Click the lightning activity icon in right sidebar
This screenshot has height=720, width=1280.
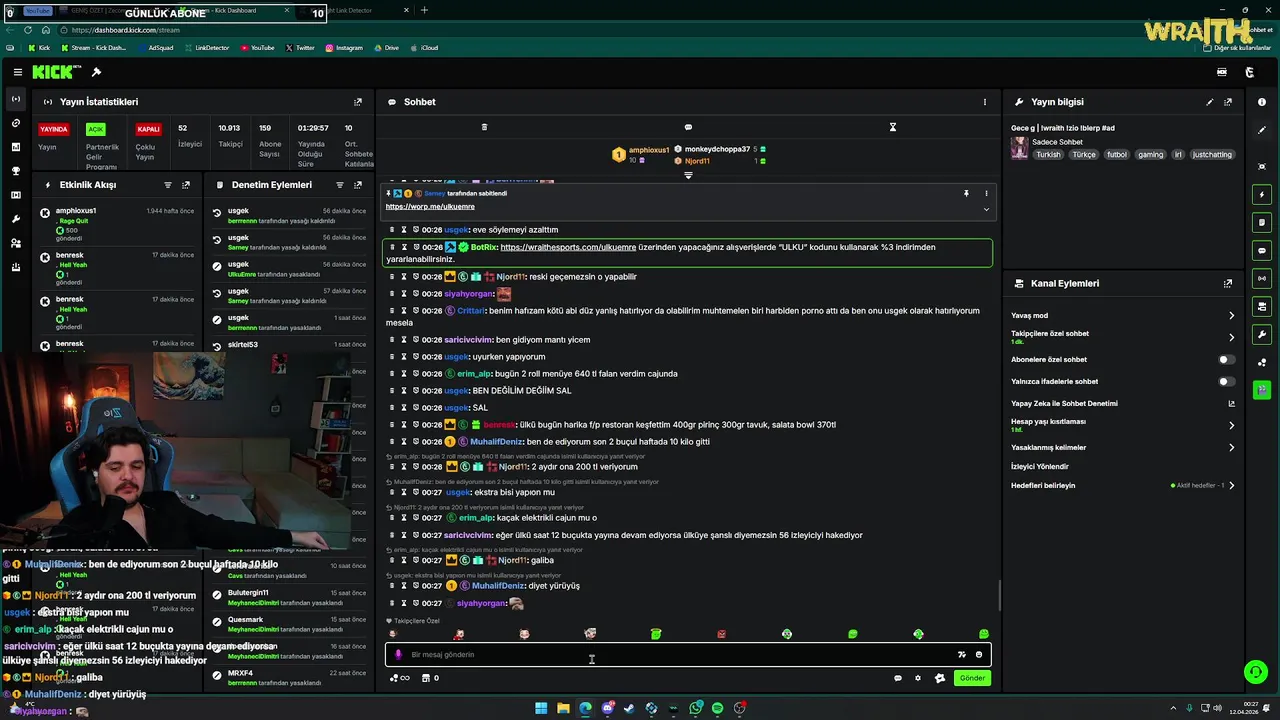point(1262,195)
